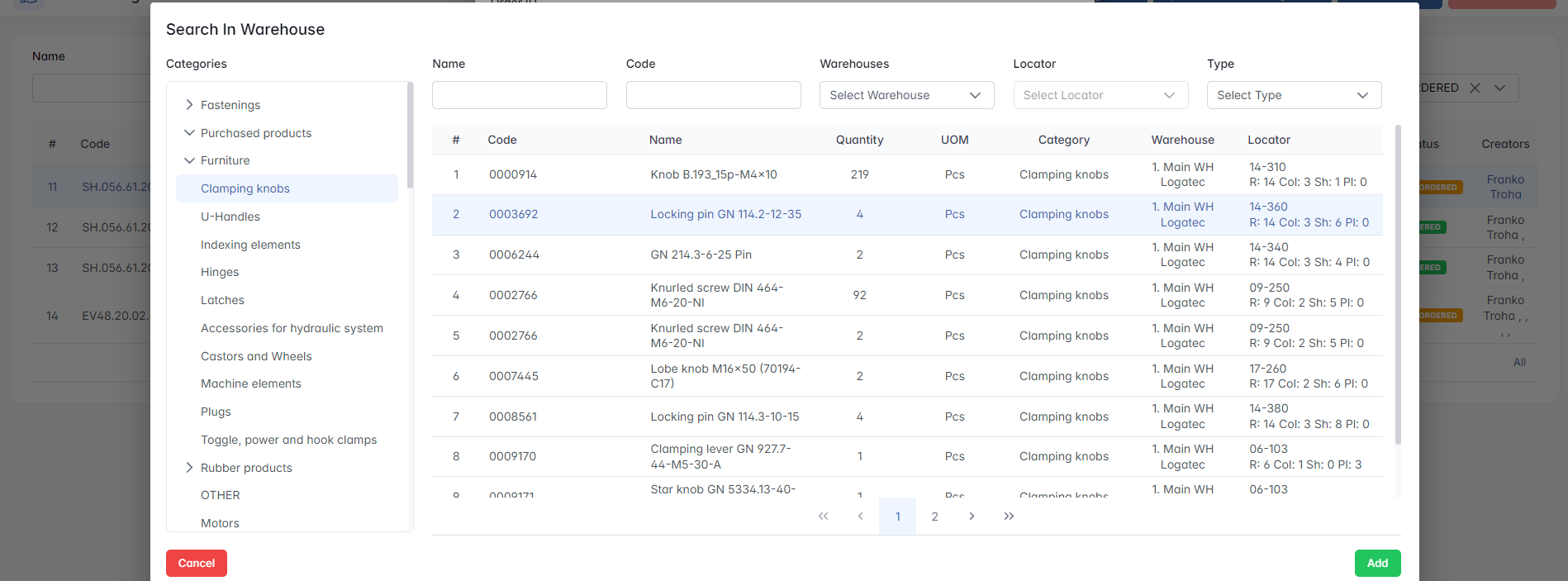Expand the Rubber products category
Viewport: 1568px width, 581px height.
pyautogui.click(x=189, y=468)
